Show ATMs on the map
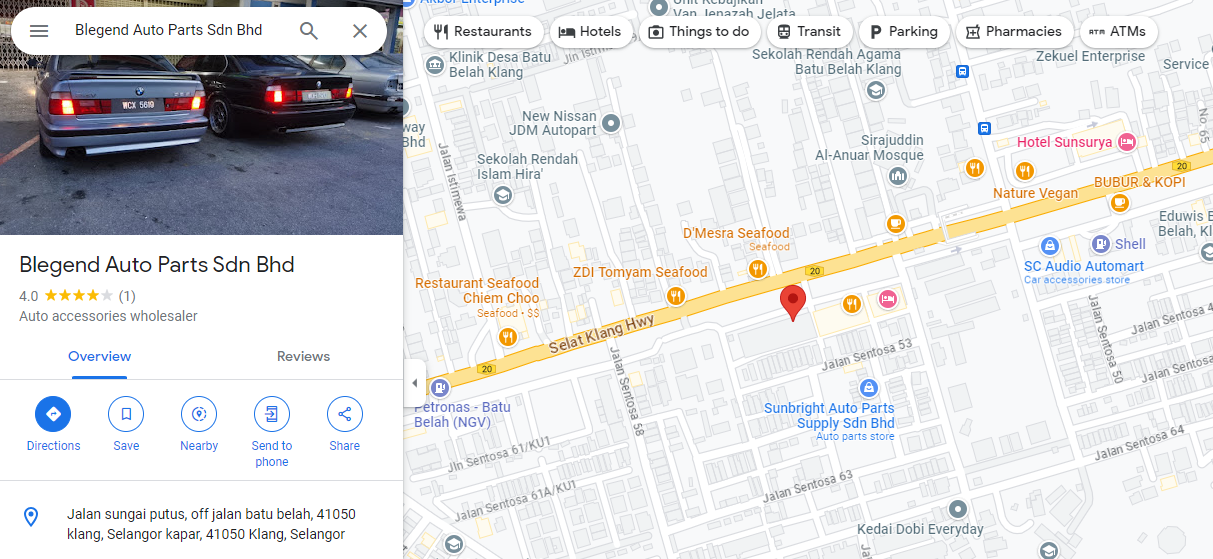Screen dimensions: 1213x559 click(x=1118, y=32)
